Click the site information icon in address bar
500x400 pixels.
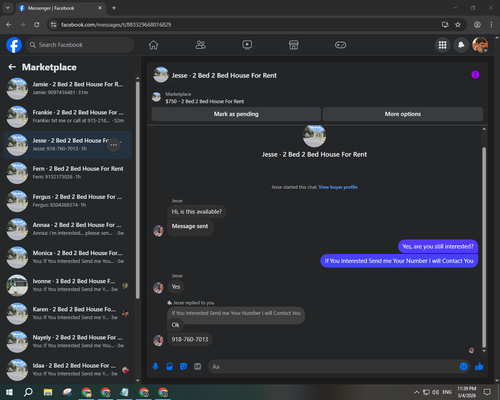53,25
